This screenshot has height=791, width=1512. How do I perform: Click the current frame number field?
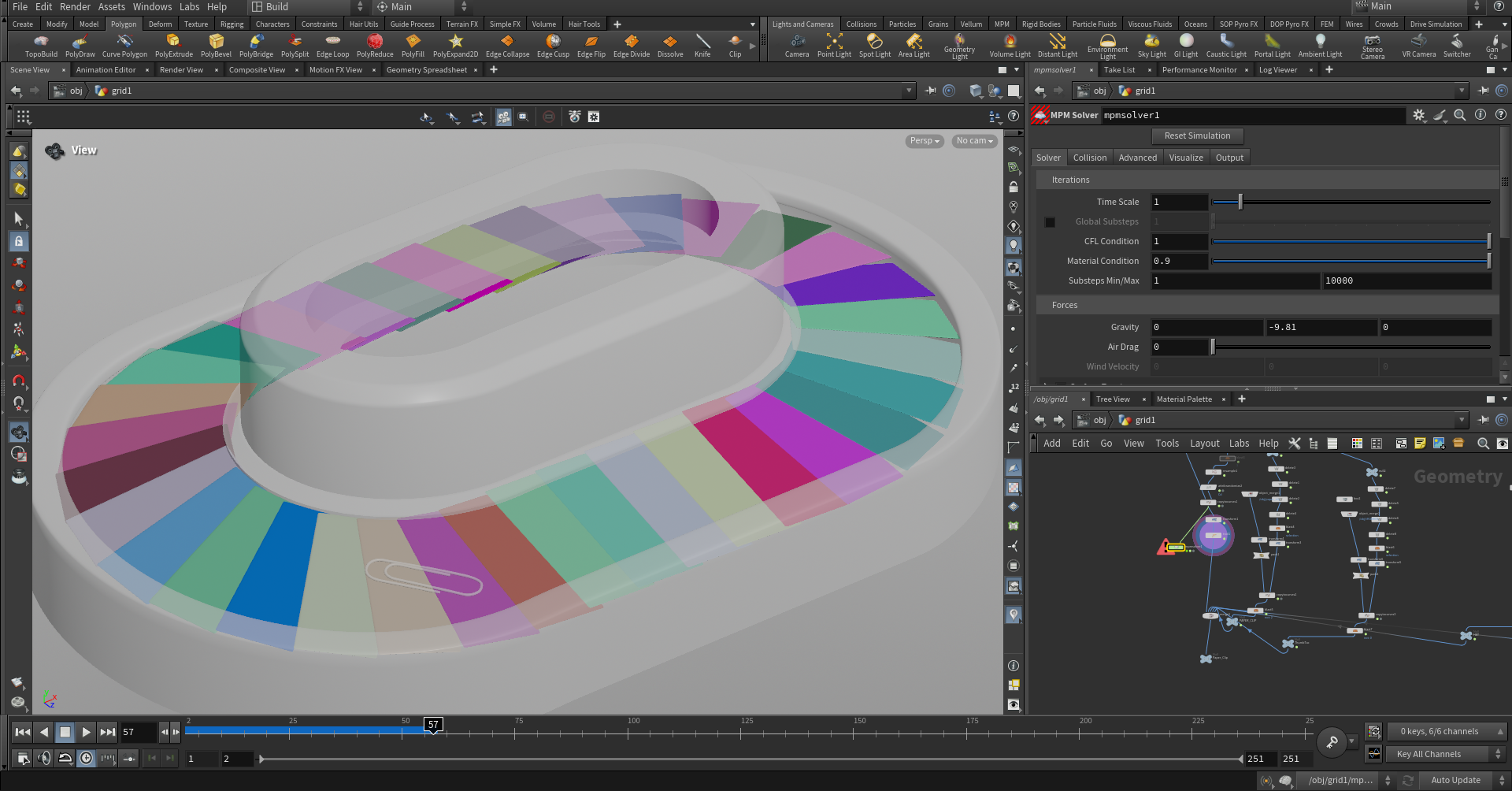[138, 732]
